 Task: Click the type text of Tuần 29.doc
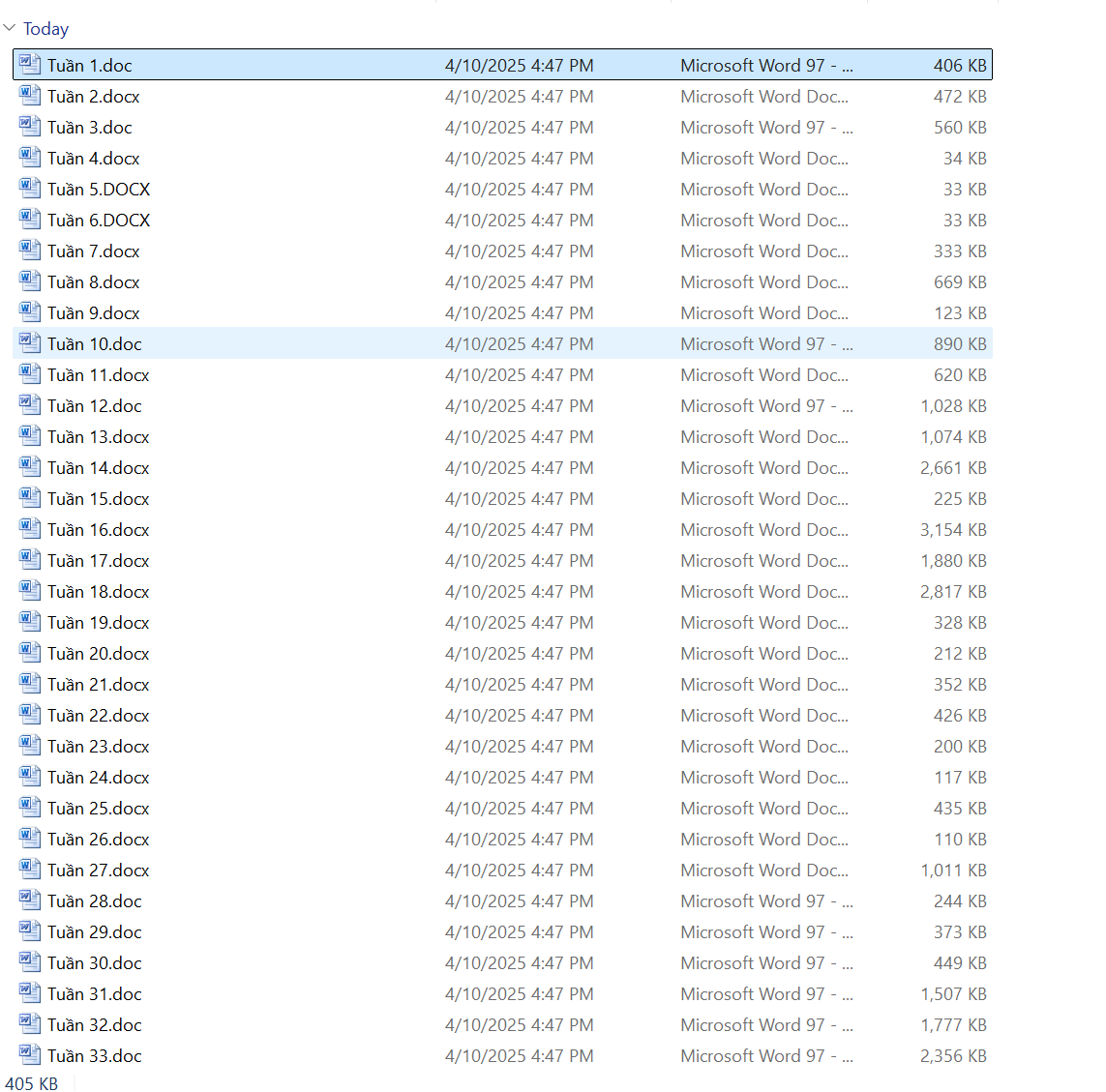click(765, 932)
